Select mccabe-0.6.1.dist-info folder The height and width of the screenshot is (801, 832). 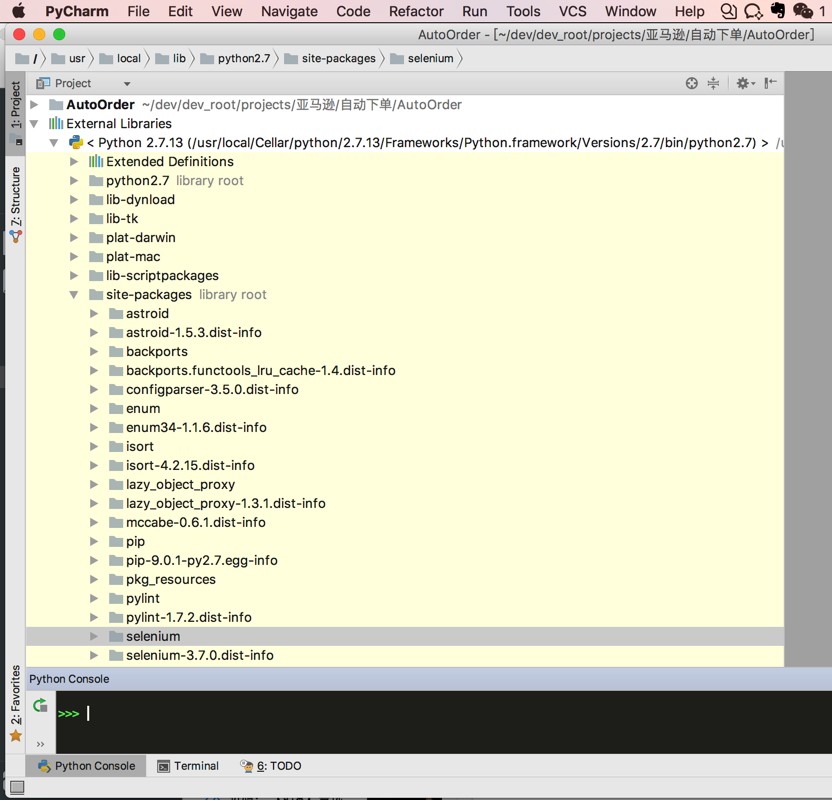[196, 523]
